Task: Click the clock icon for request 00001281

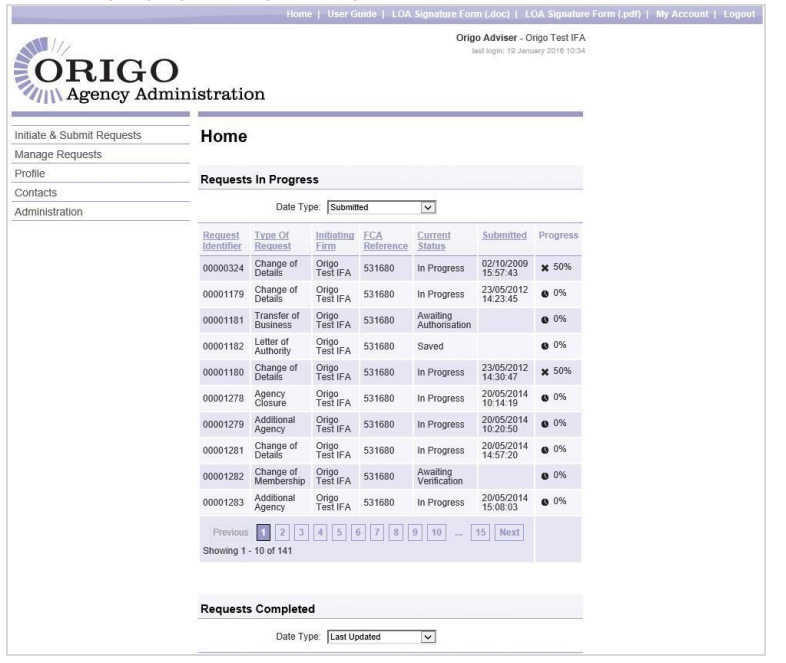Action: coord(545,451)
